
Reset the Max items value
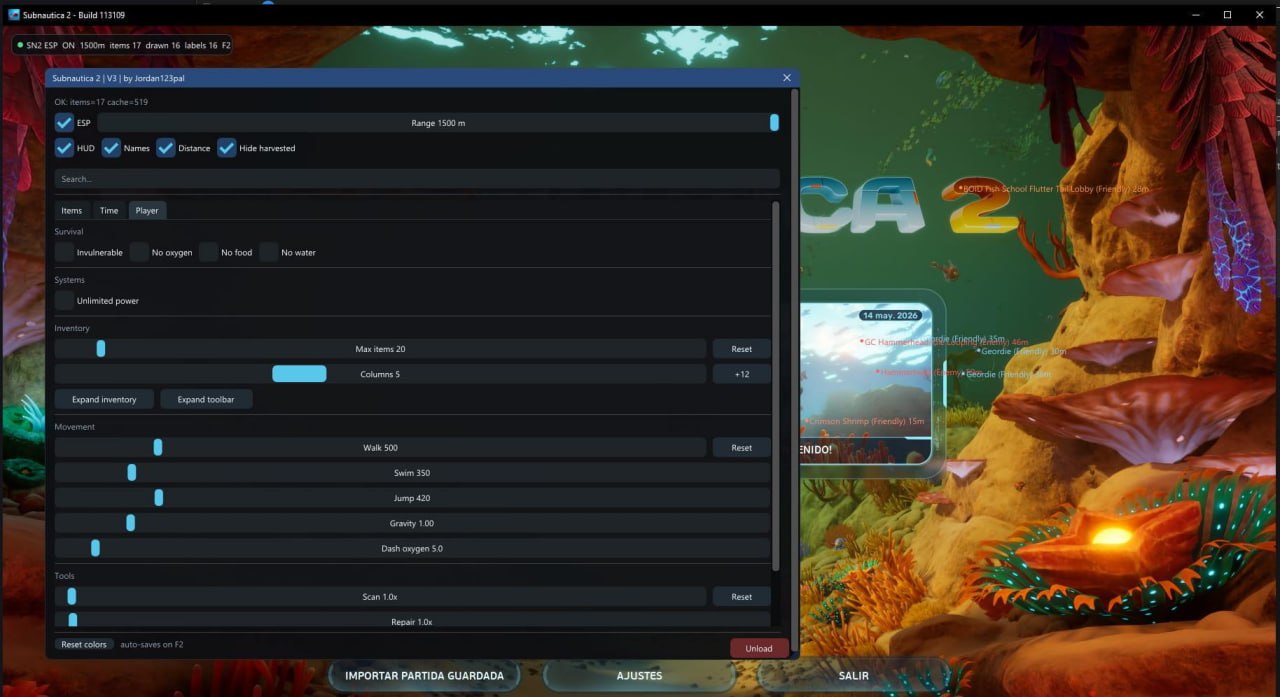pos(741,349)
